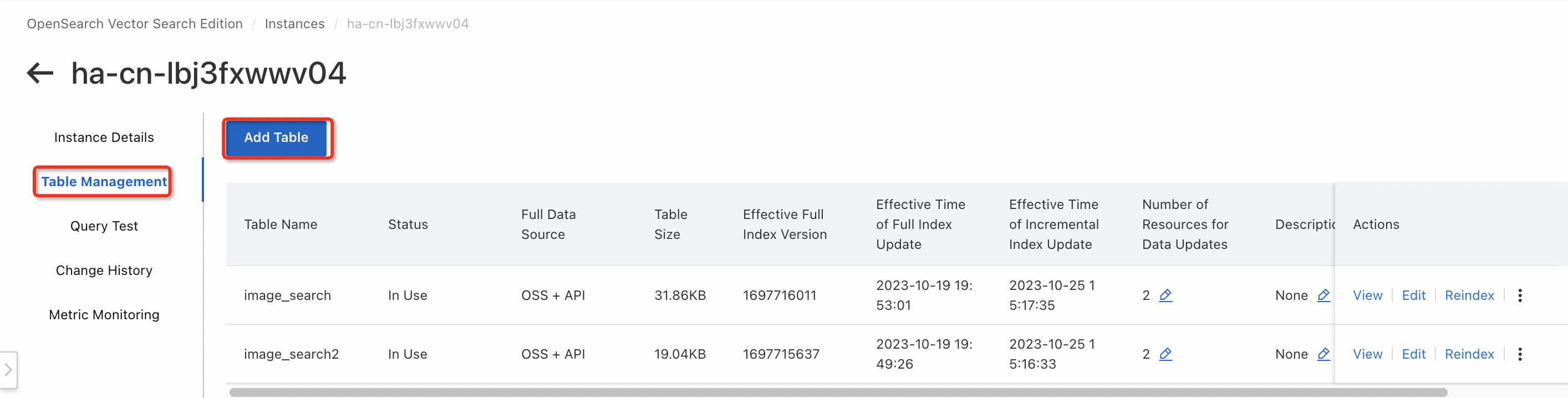Edit resource count for image_search table

(1165, 295)
